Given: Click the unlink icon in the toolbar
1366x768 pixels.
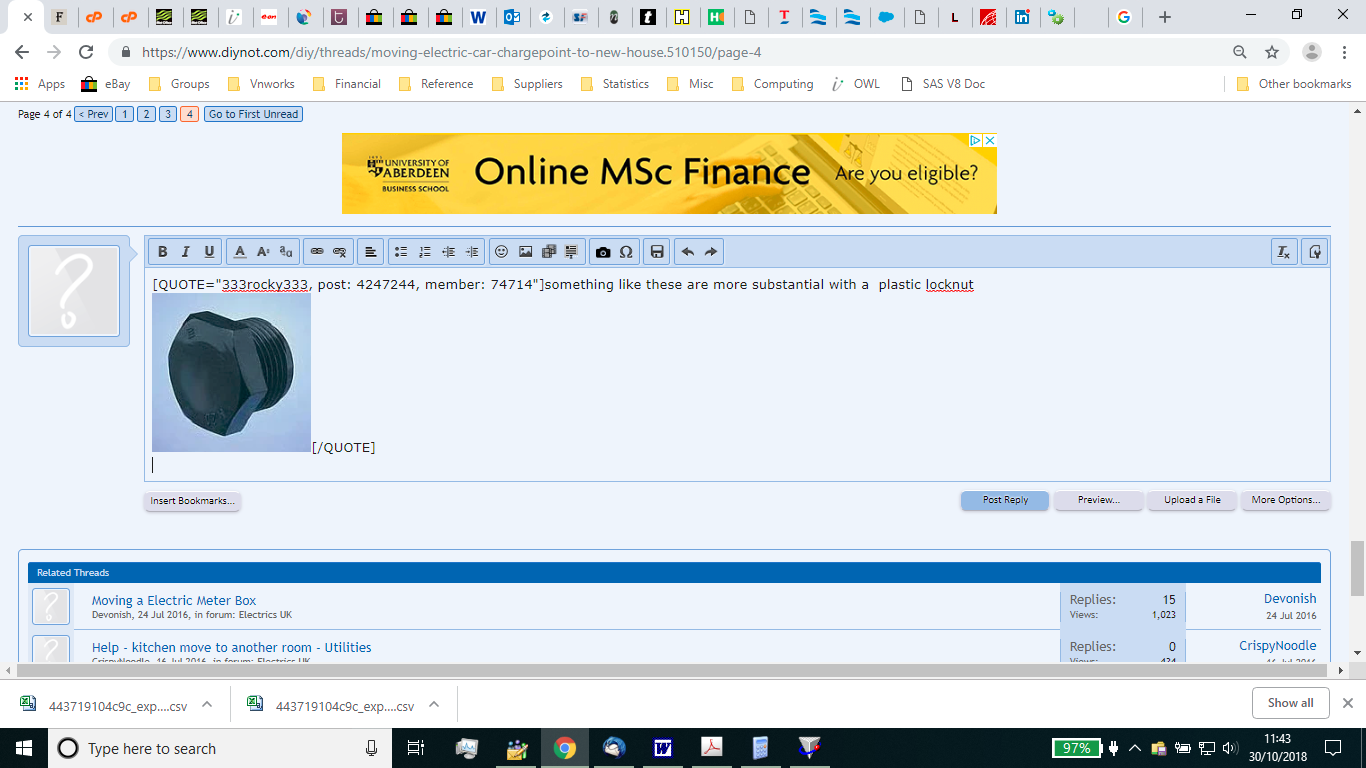Looking at the screenshot, I should pos(340,252).
